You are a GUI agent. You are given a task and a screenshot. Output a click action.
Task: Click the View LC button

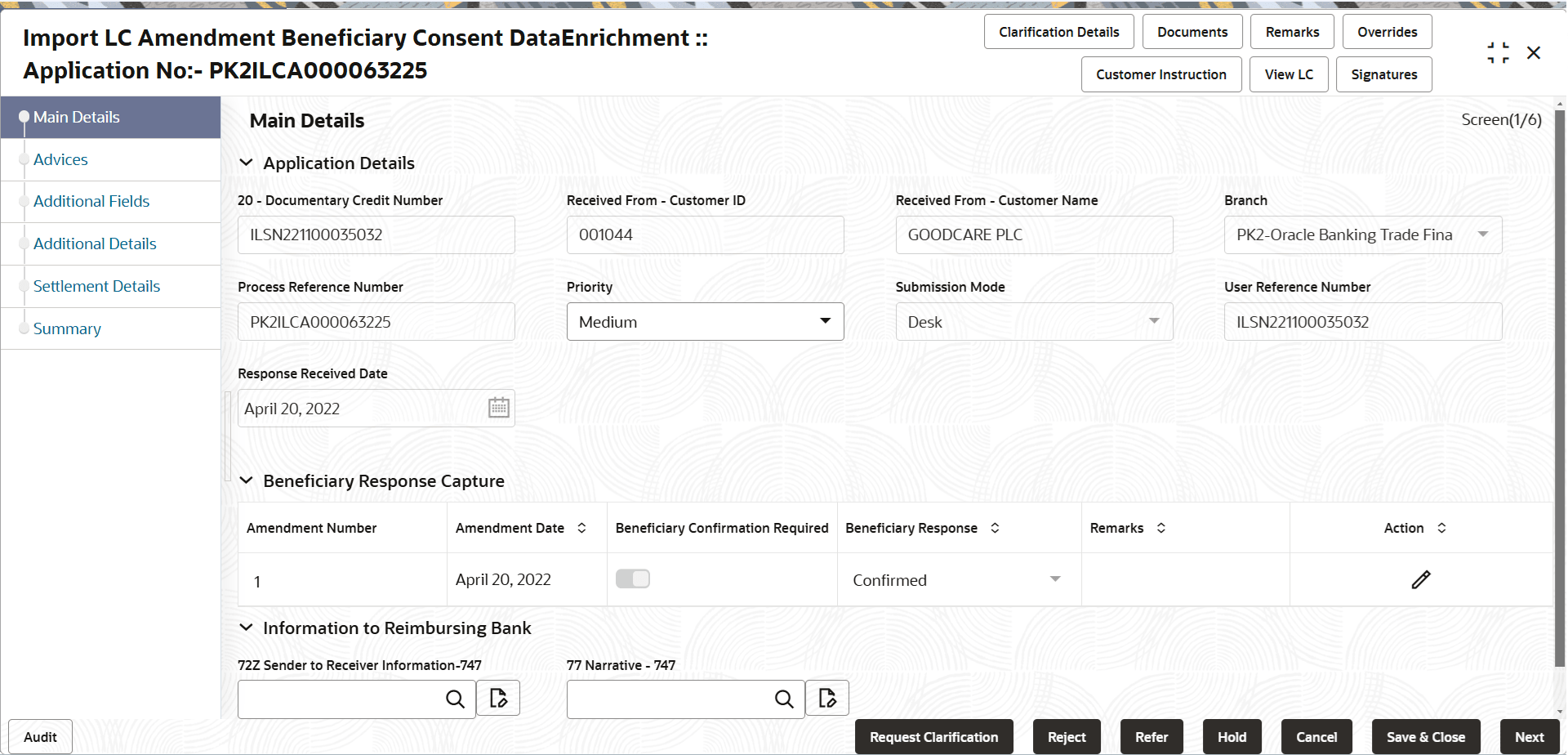[1289, 74]
